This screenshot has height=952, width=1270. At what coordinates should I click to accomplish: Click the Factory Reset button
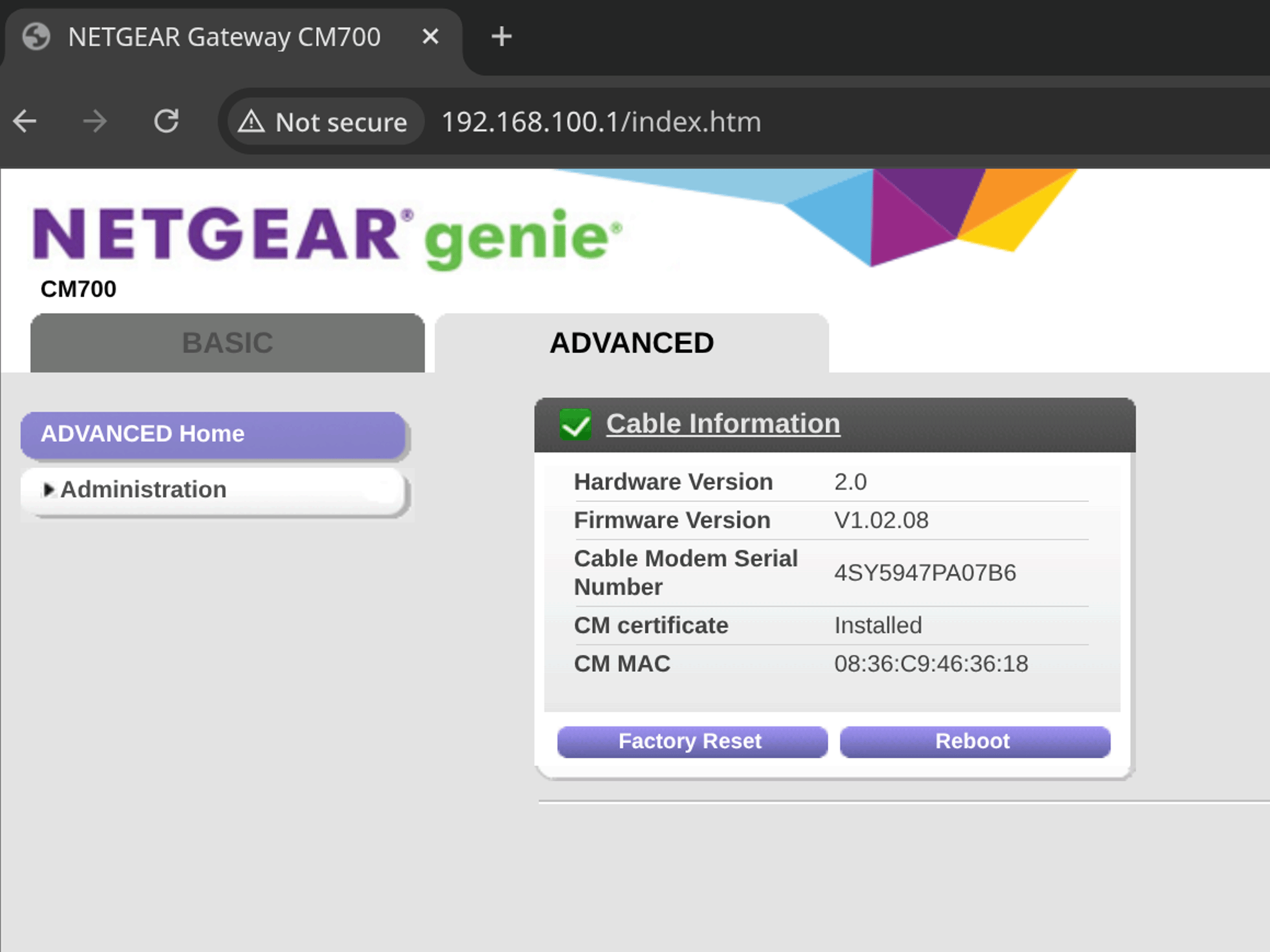point(692,741)
